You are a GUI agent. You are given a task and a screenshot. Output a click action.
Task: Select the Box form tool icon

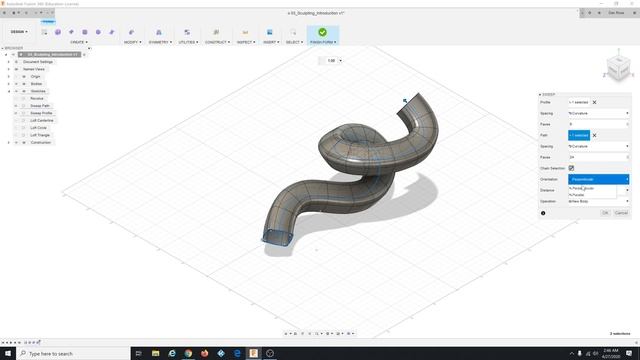click(x=58, y=32)
